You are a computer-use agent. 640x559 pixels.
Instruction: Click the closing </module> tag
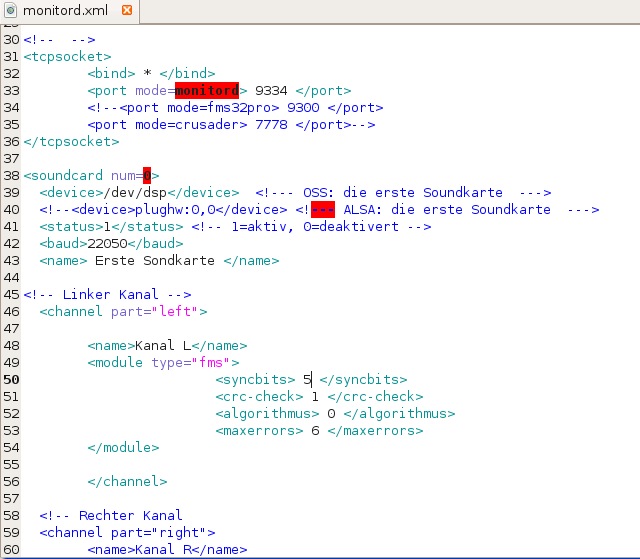(123, 448)
